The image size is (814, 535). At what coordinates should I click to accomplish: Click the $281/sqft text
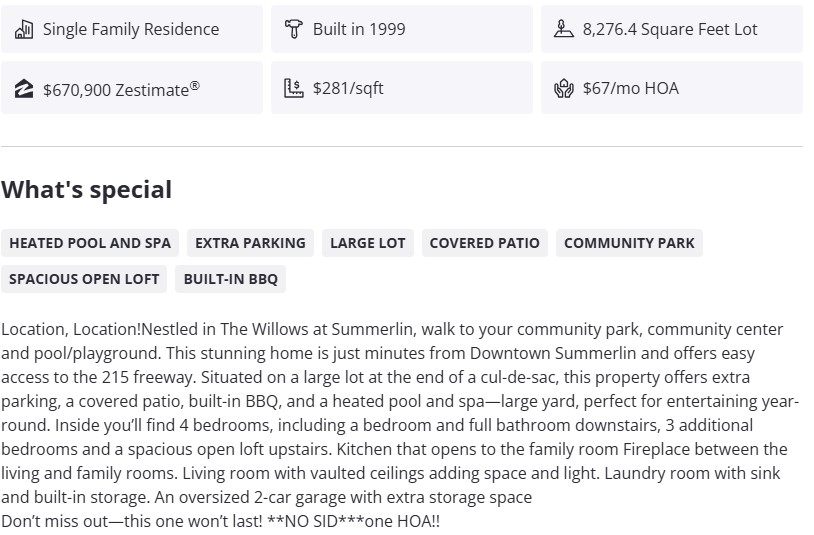(348, 88)
